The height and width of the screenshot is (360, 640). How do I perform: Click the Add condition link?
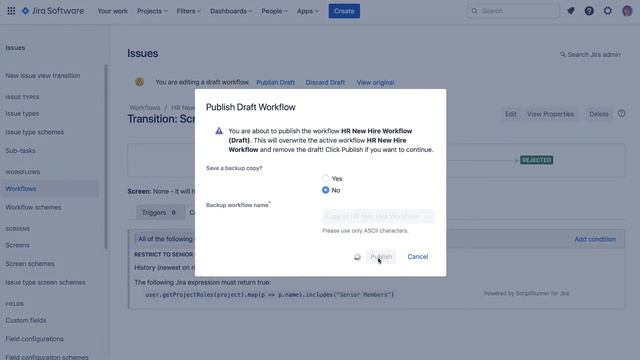point(595,239)
